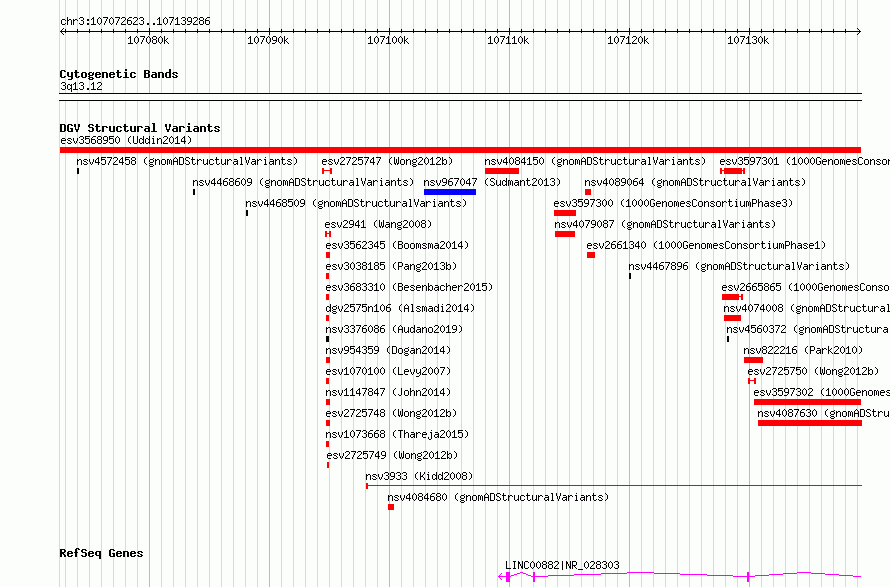This screenshot has width=890, height=587.
Task: Click esv3038185 (Pang2013b) label
Action: click(391, 266)
